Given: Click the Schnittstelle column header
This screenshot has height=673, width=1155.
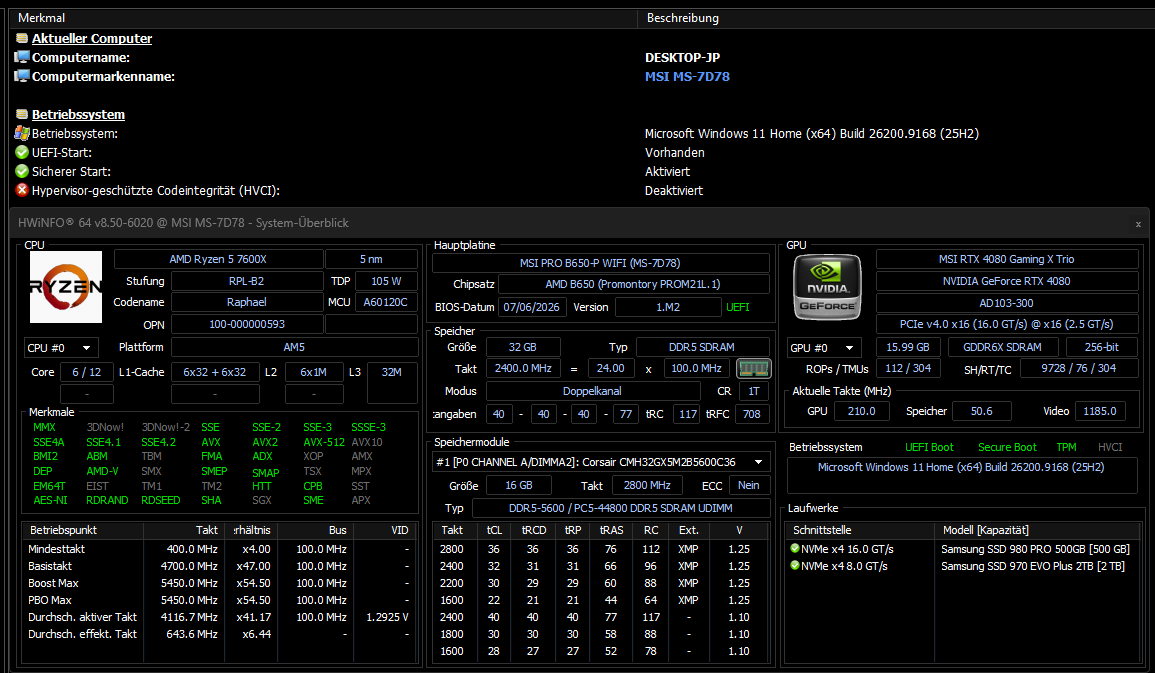Looking at the screenshot, I should pyautogui.click(x=860, y=530).
